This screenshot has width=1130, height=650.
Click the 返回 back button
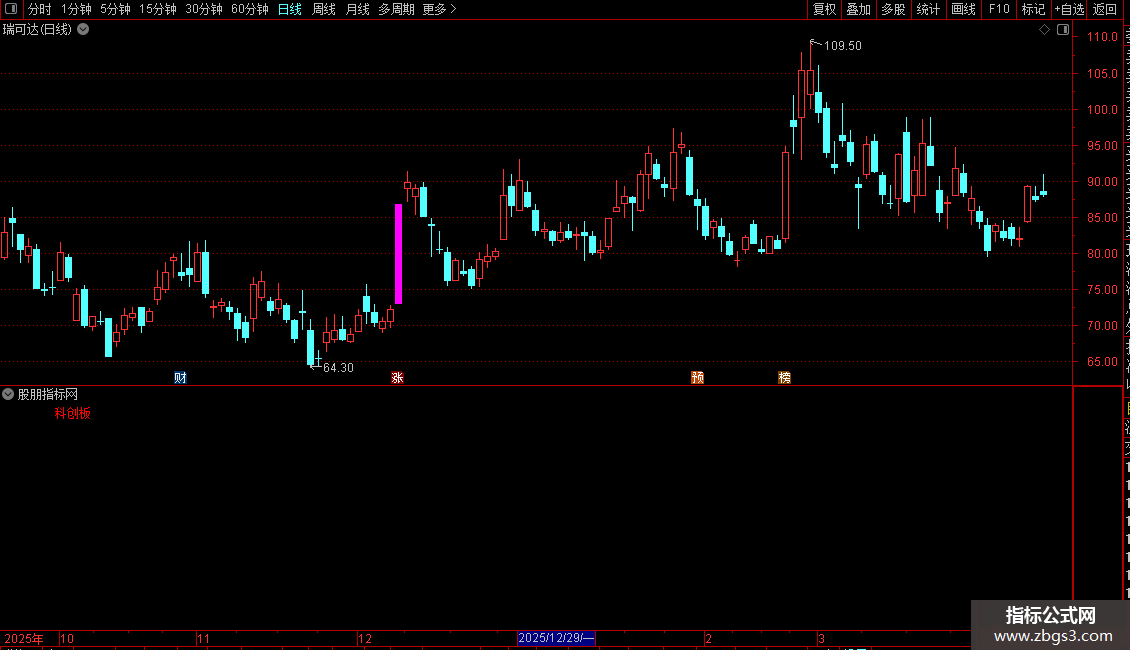(x=1105, y=9)
